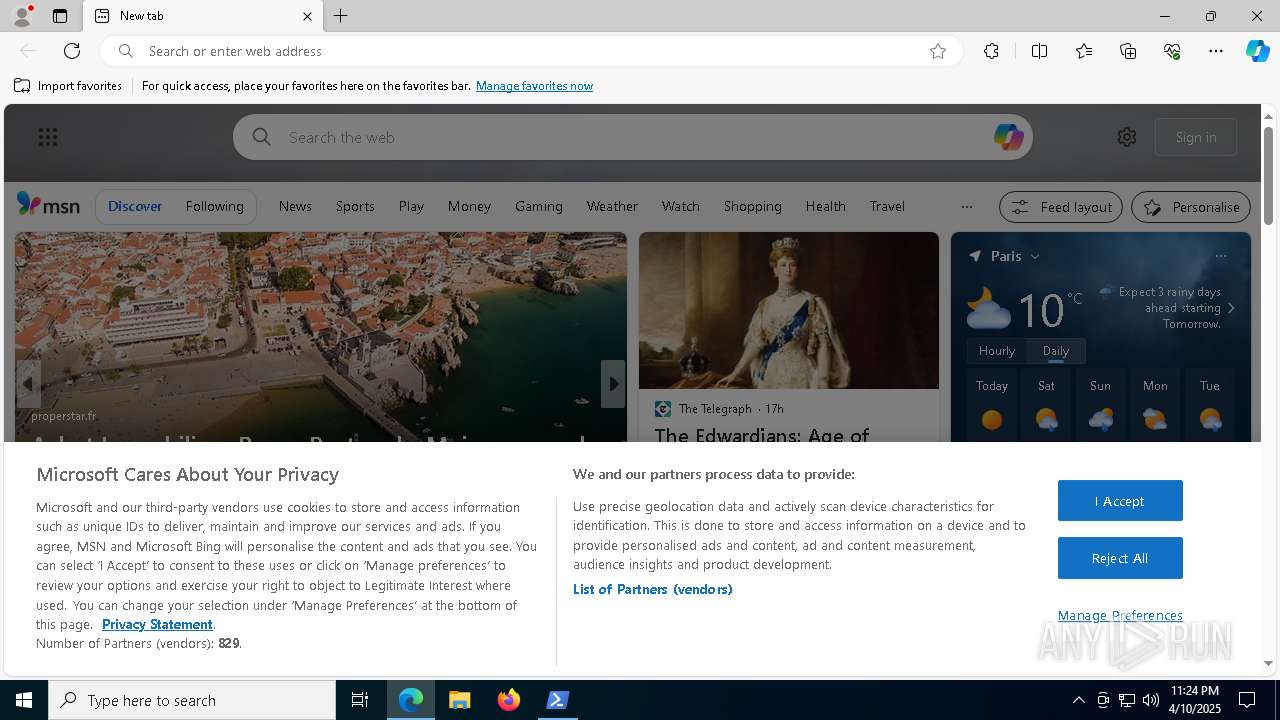Click Reject All cookies button
Image resolution: width=1280 pixels, height=720 pixels.
(x=1120, y=558)
